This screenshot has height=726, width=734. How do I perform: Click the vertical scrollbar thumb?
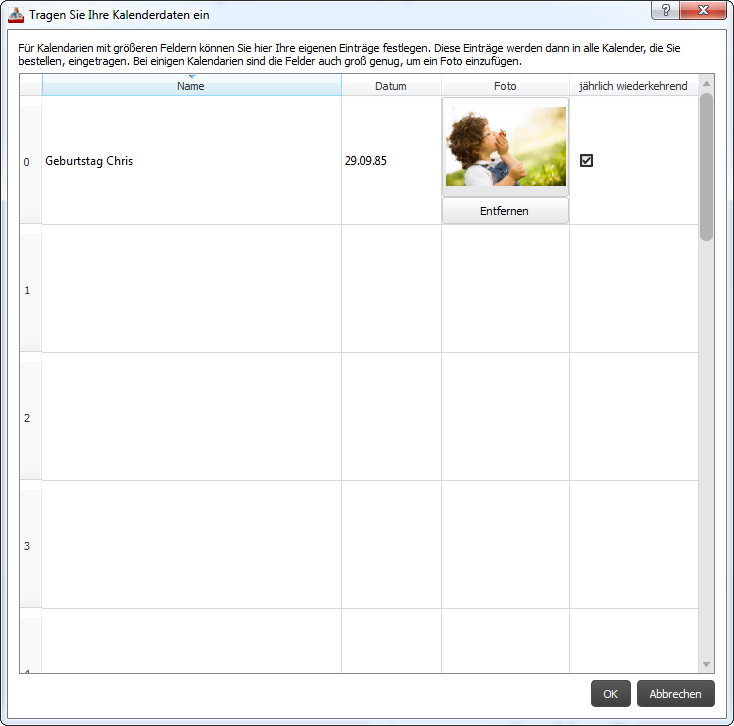(x=706, y=167)
